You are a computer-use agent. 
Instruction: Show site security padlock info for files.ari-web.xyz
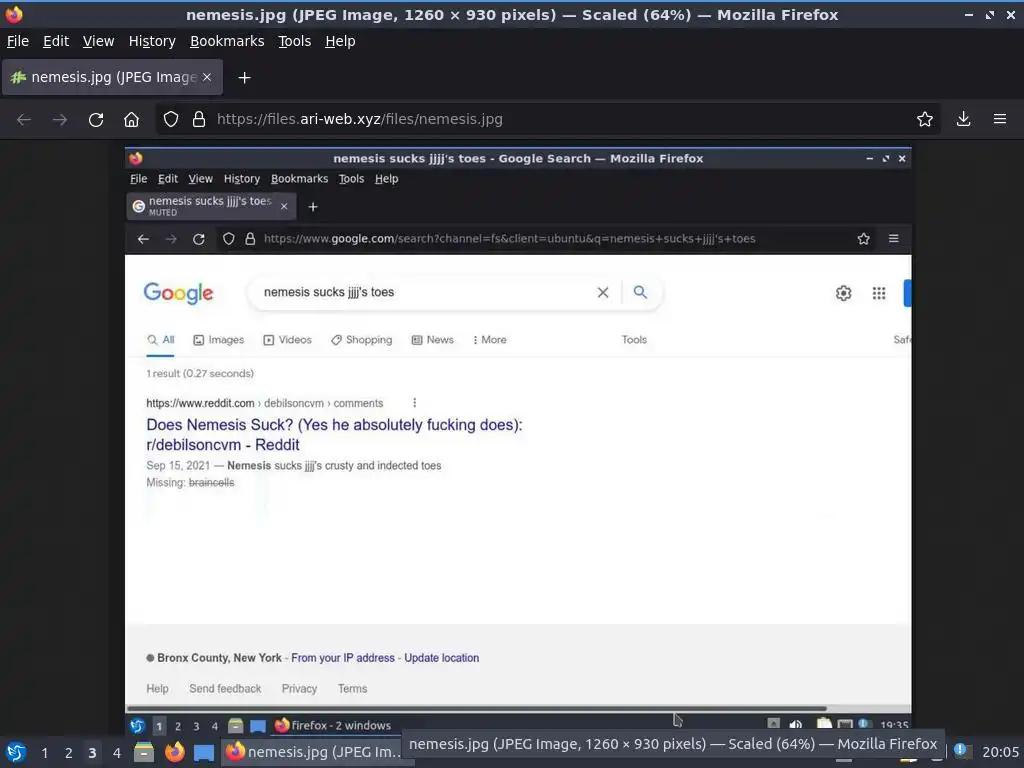click(x=199, y=120)
